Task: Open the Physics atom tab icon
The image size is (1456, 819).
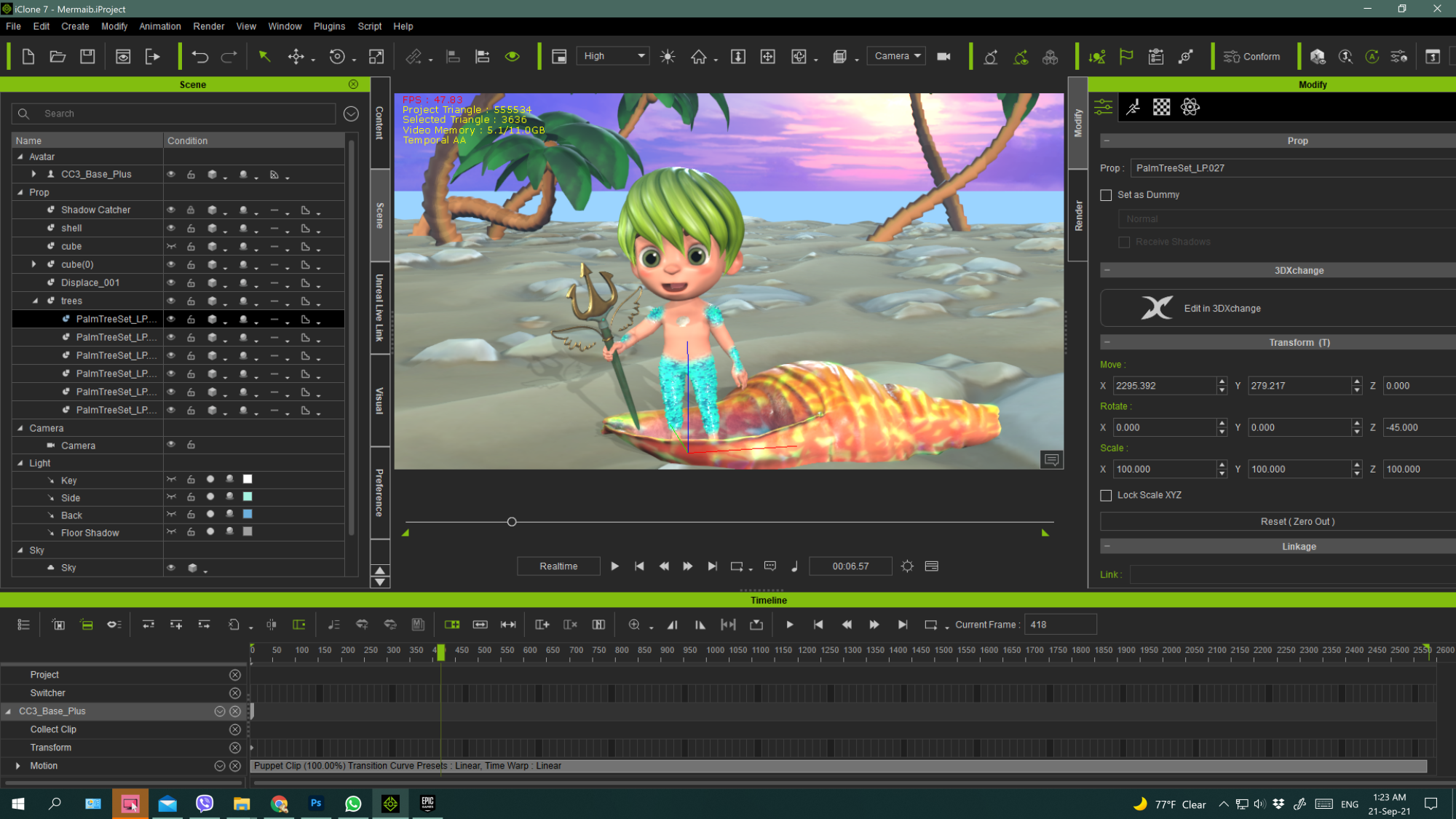Action: pyautogui.click(x=1190, y=108)
